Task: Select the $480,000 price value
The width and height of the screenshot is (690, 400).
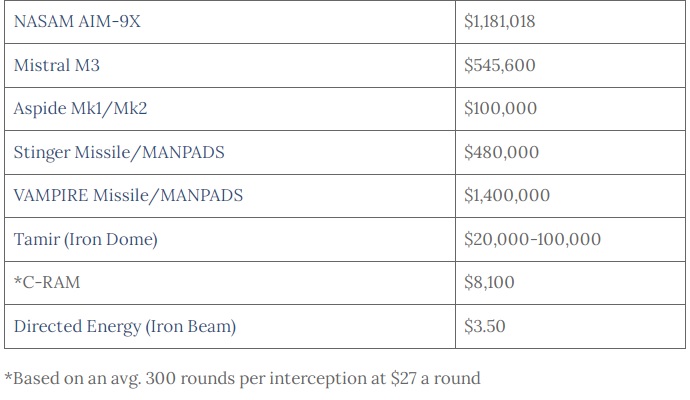Action: (x=501, y=152)
